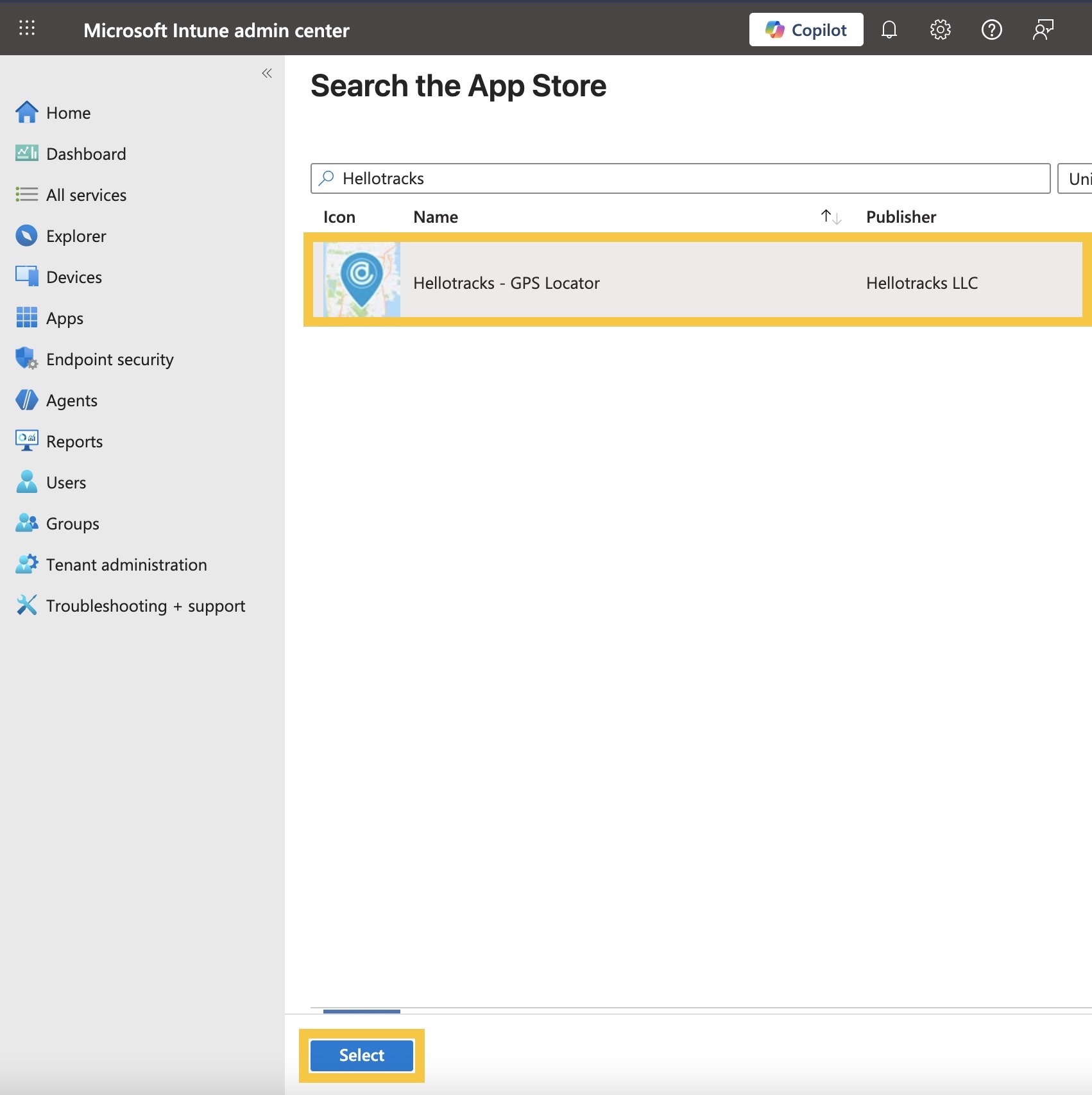Viewport: 1092px width, 1095px height.
Task: Open the Help question mark
Action: [x=991, y=30]
